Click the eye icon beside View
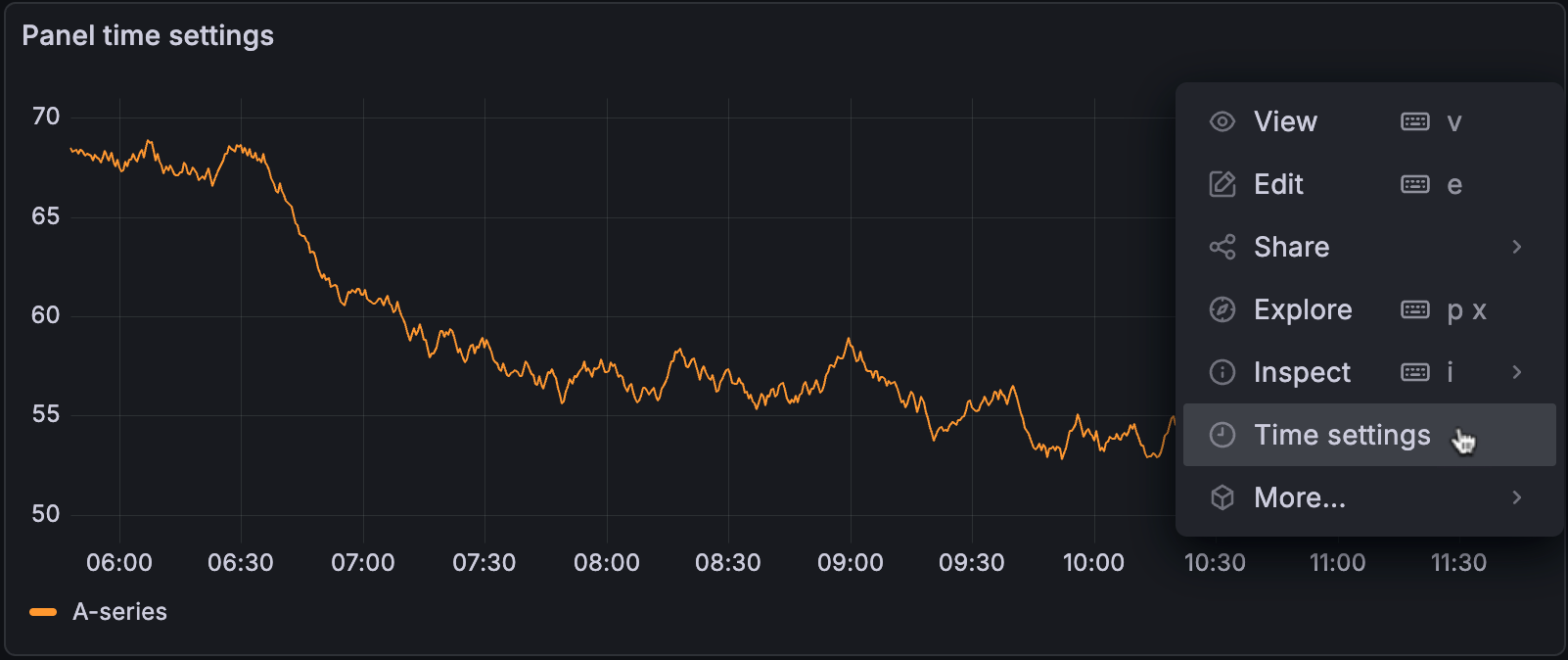The image size is (1568, 660). tap(1222, 121)
